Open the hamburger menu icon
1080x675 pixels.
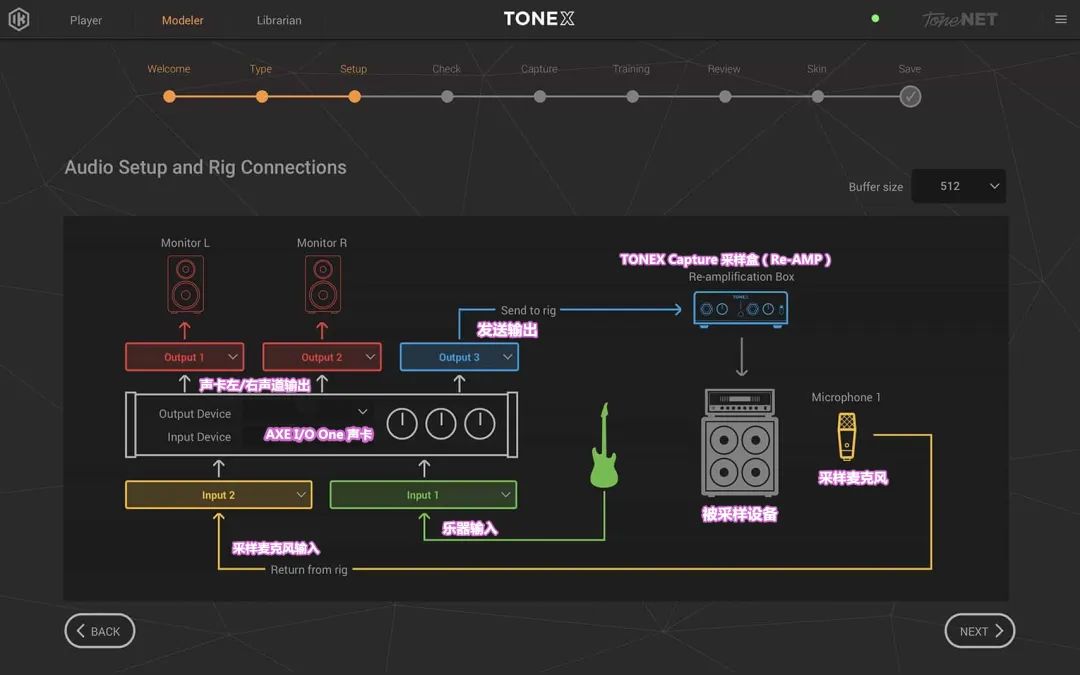1061,19
